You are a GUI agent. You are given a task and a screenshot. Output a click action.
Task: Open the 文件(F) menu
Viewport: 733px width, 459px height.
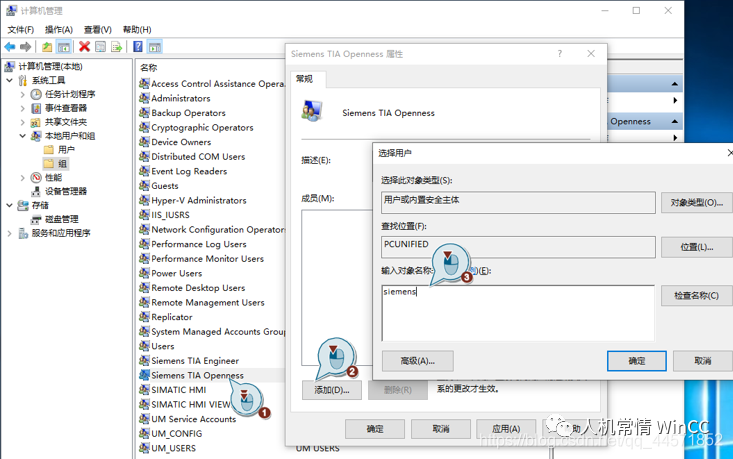tap(21, 29)
